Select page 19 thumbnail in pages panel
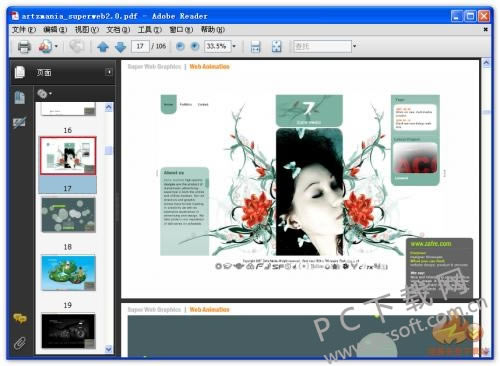500x366 pixels. coord(68,273)
